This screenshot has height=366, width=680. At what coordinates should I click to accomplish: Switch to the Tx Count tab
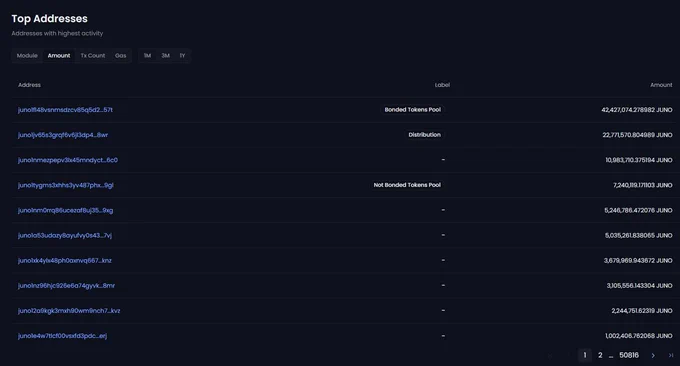pyautogui.click(x=93, y=56)
